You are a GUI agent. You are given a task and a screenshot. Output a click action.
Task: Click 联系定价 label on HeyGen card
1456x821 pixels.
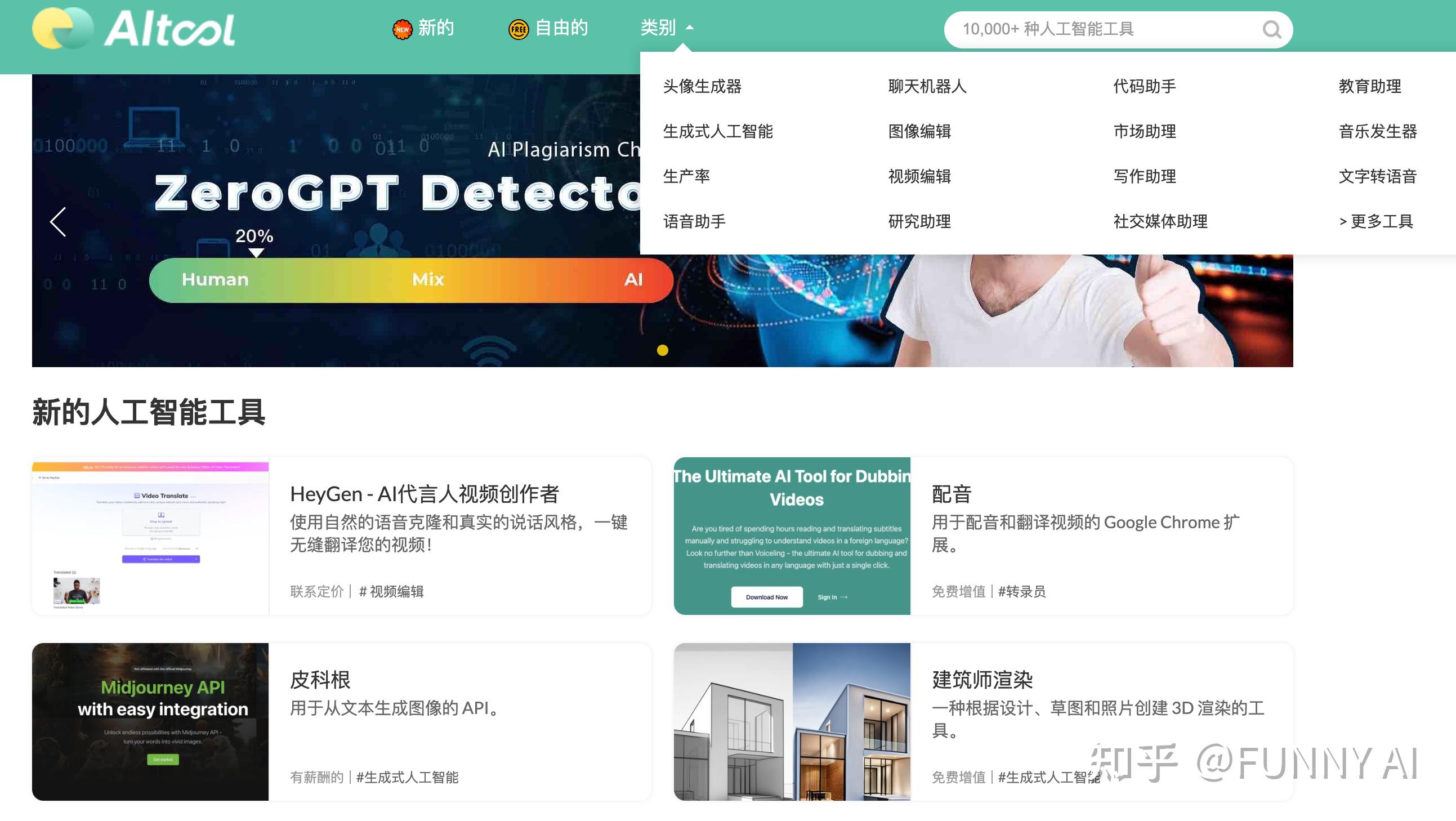coord(316,591)
